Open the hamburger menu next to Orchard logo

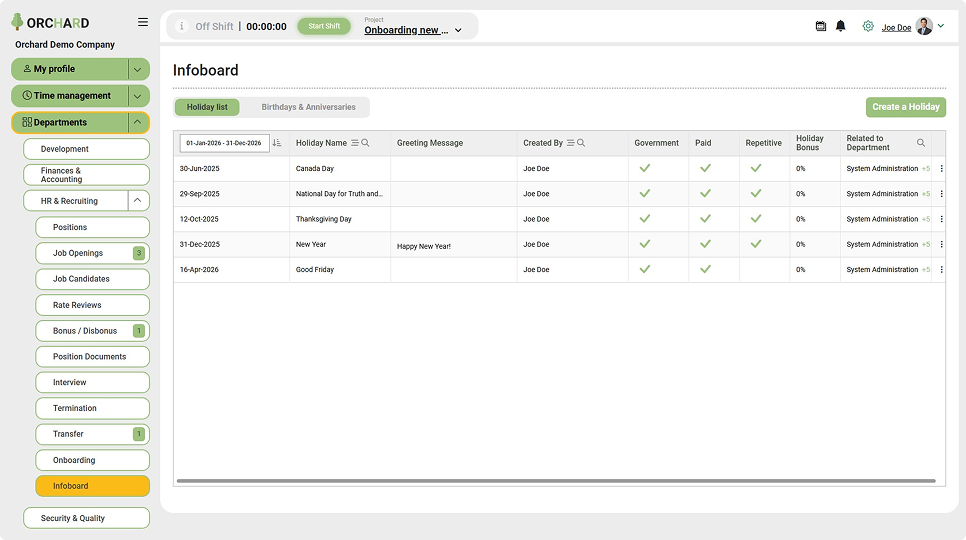[143, 22]
